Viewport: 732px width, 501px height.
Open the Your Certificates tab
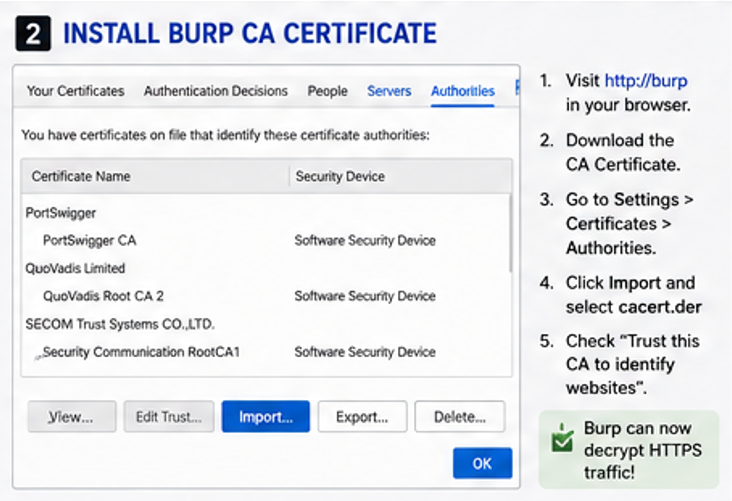76,91
